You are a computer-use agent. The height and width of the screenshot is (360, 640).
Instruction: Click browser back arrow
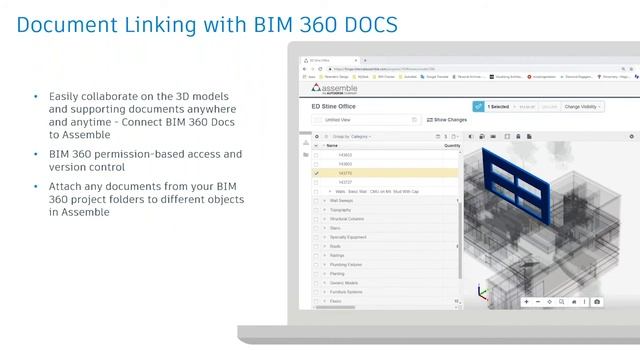coord(305,69)
